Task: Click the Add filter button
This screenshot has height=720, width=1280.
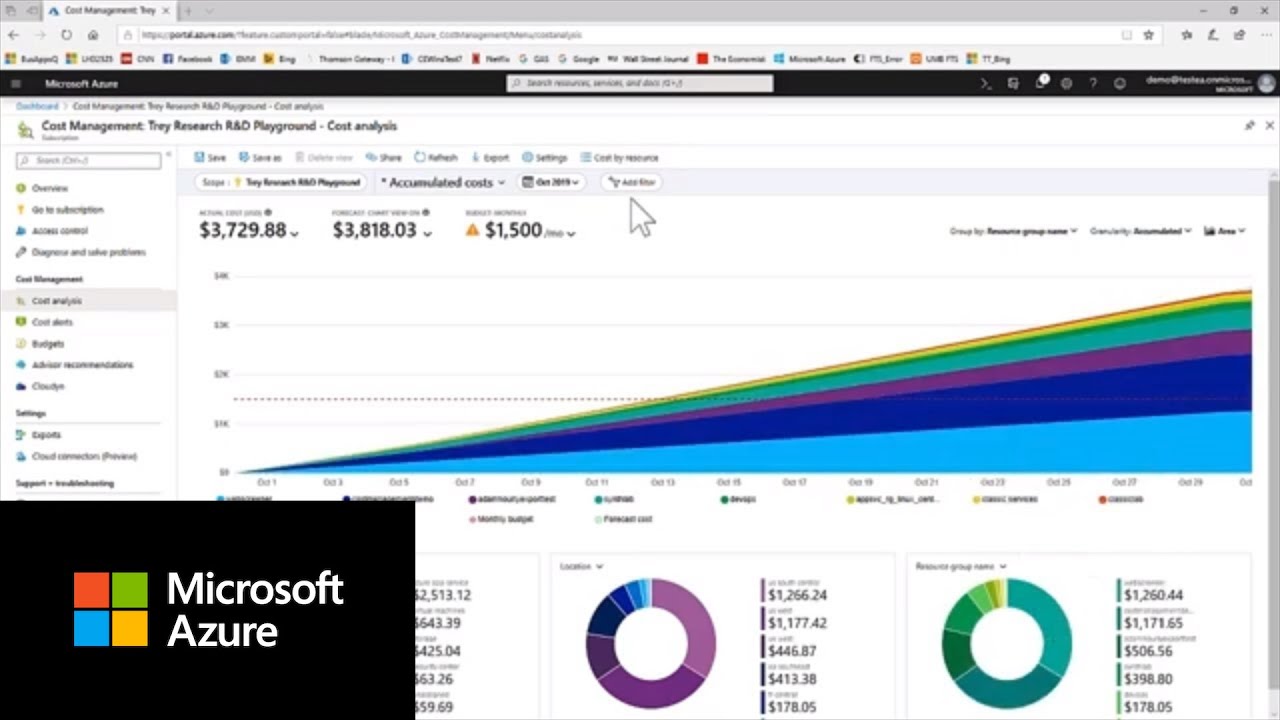Action: pos(632,182)
